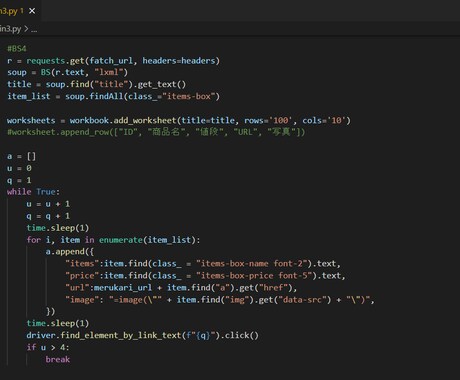Click 'headers=headers' argument text
Viewport: 460px width, 380px height.
click(x=179, y=61)
